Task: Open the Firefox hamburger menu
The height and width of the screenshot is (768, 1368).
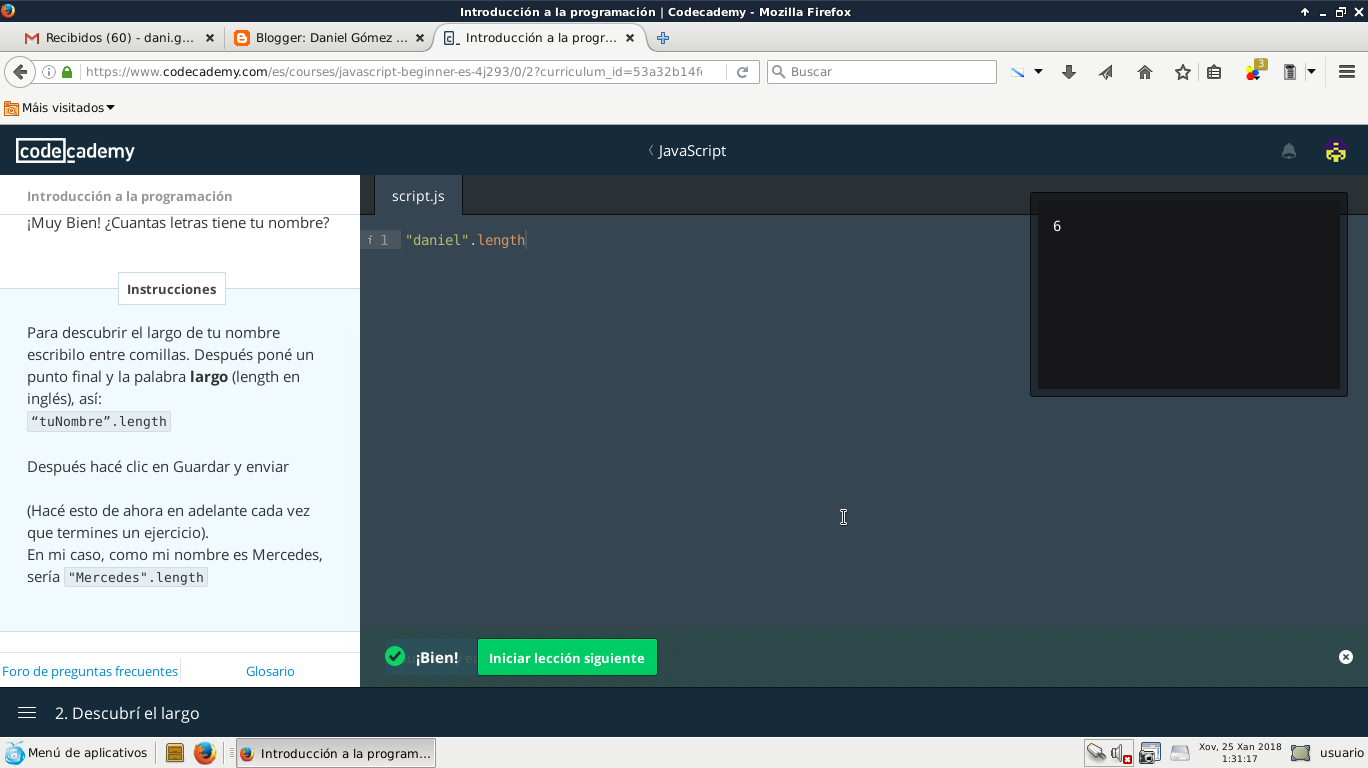Action: pos(1346,72)
